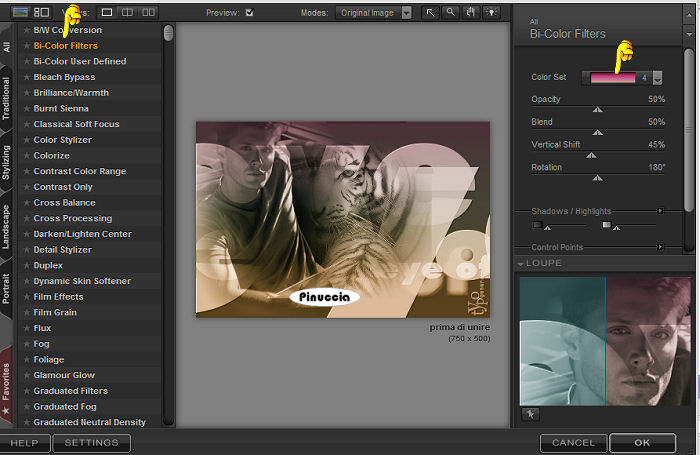Viewport: 700px width, 455px height.
Task: Toggle favorite star for Film Grain
Action: pyautogui.click(x=26, y=313)
